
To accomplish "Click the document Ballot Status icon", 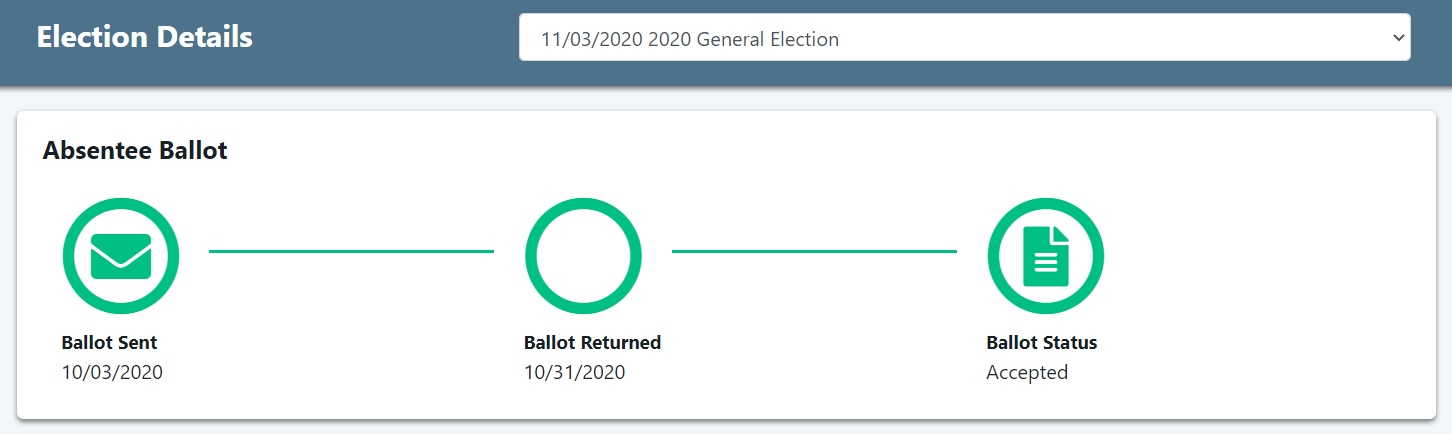I will pyautogui.click(x=1045, y=256).
